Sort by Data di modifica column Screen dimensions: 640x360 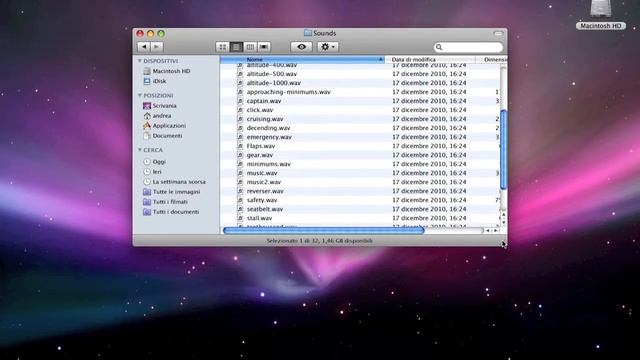(x=430, y=60)
